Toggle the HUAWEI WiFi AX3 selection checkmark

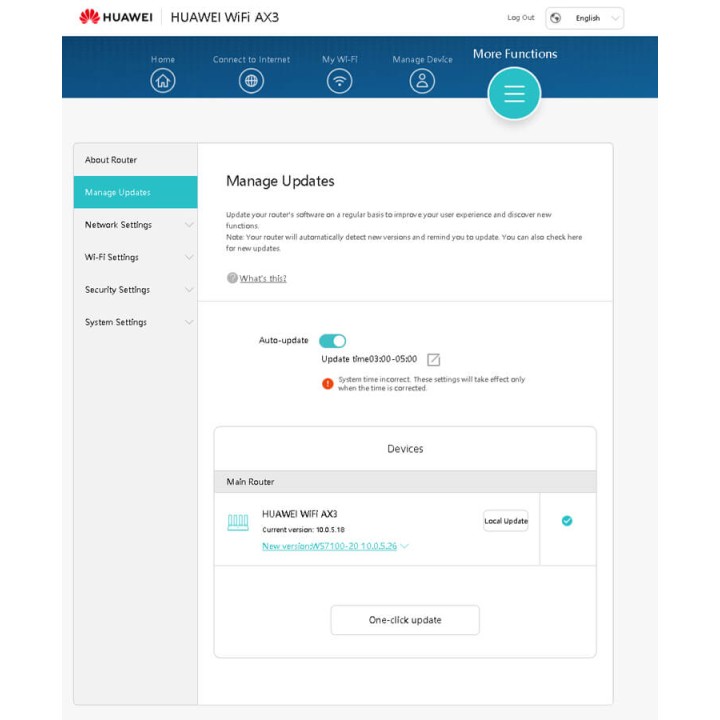567,521
